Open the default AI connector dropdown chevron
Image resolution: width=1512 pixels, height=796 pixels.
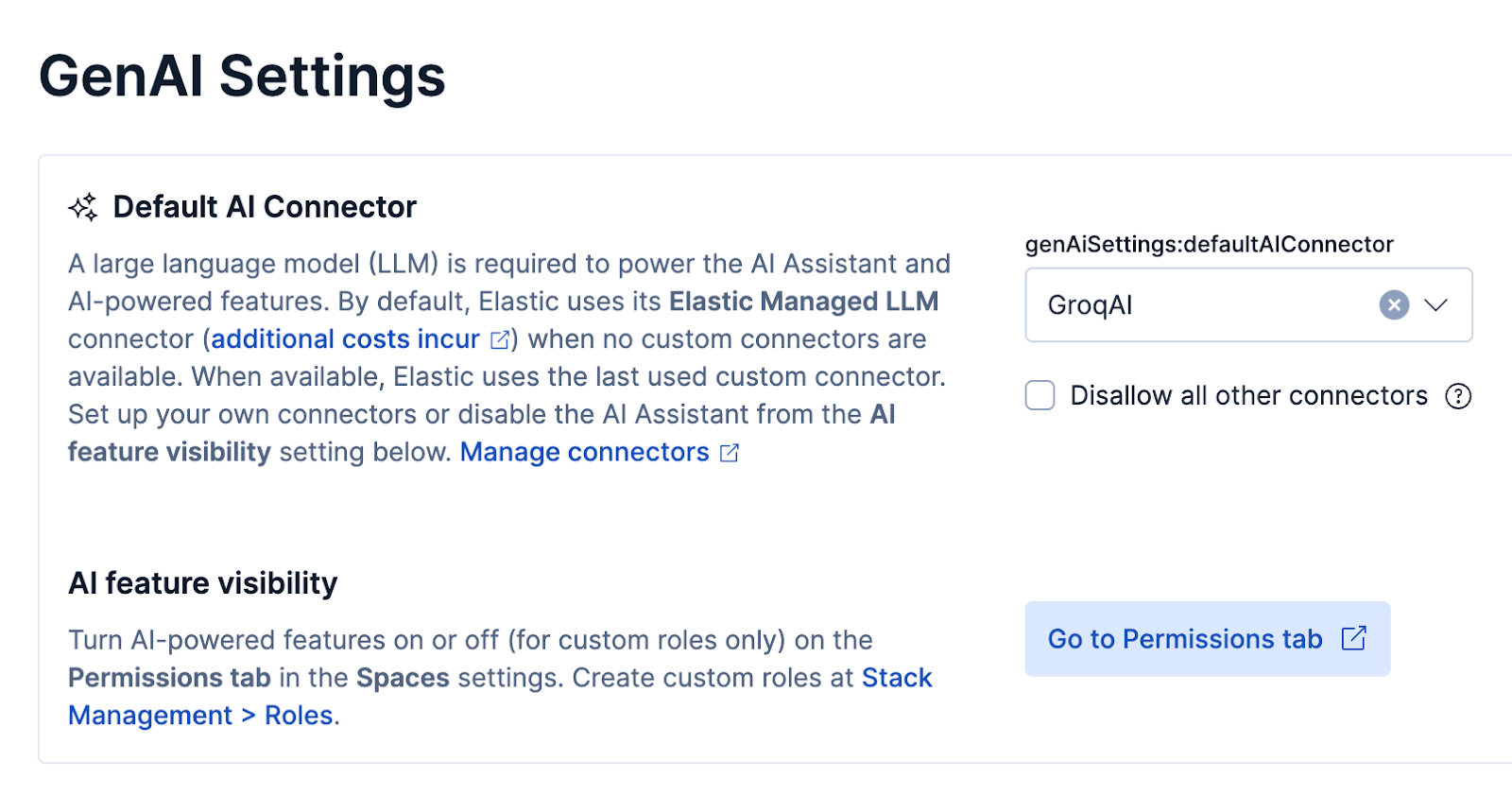tap(1438, 304)
